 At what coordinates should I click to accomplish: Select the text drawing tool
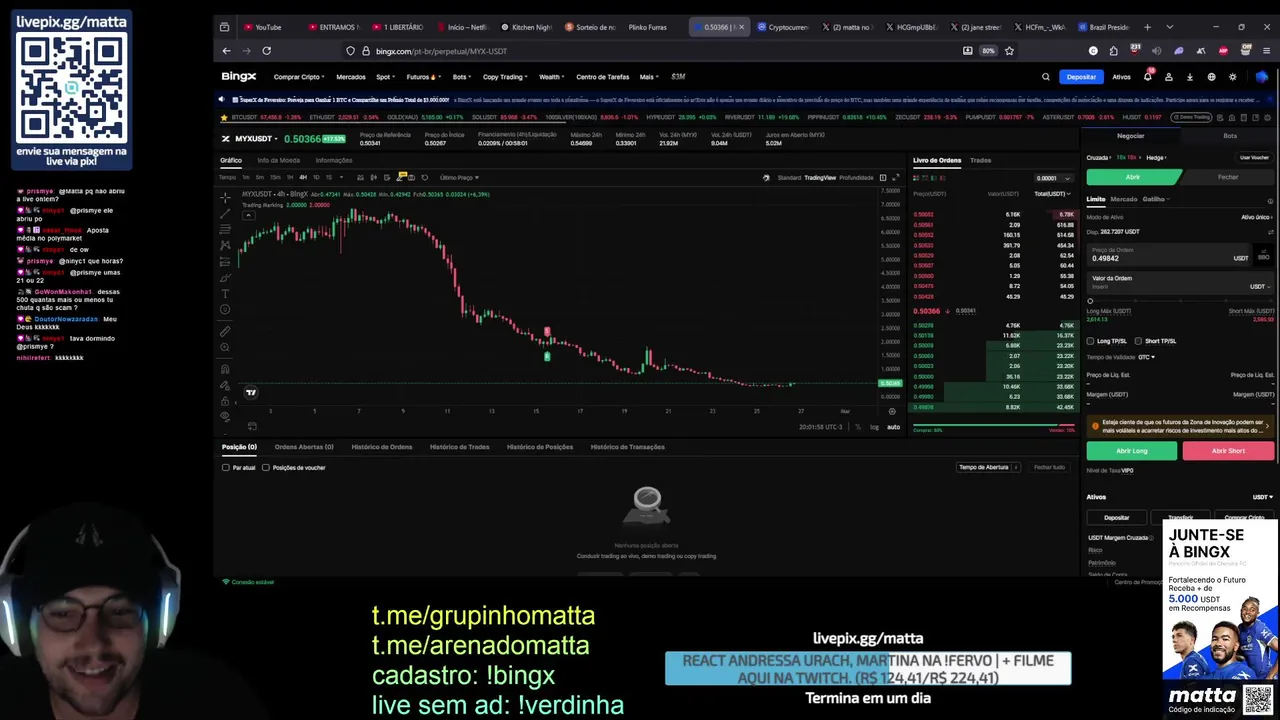[x=225, y=293]
